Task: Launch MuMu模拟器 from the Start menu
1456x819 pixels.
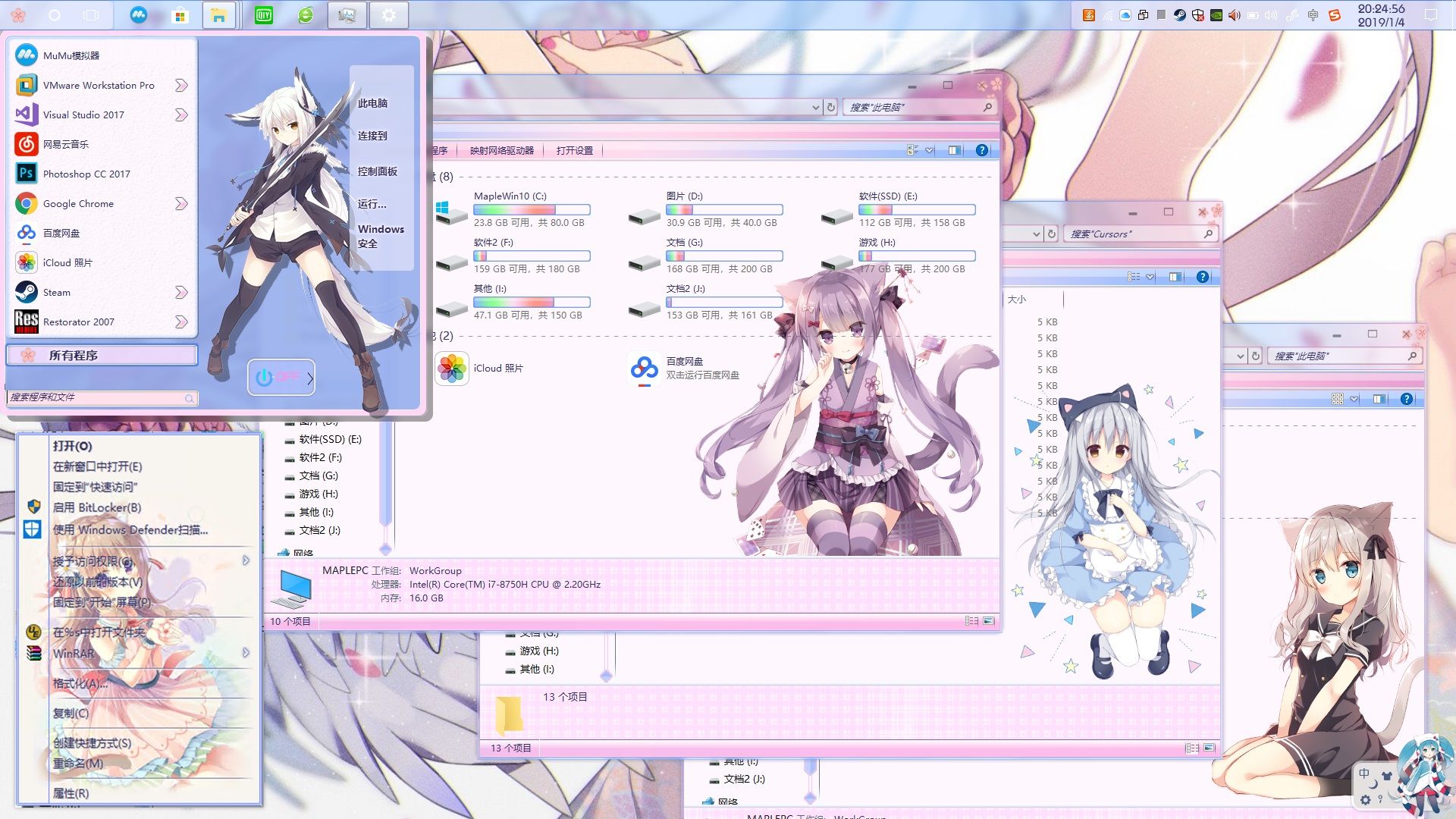Action: click(102, 55)
